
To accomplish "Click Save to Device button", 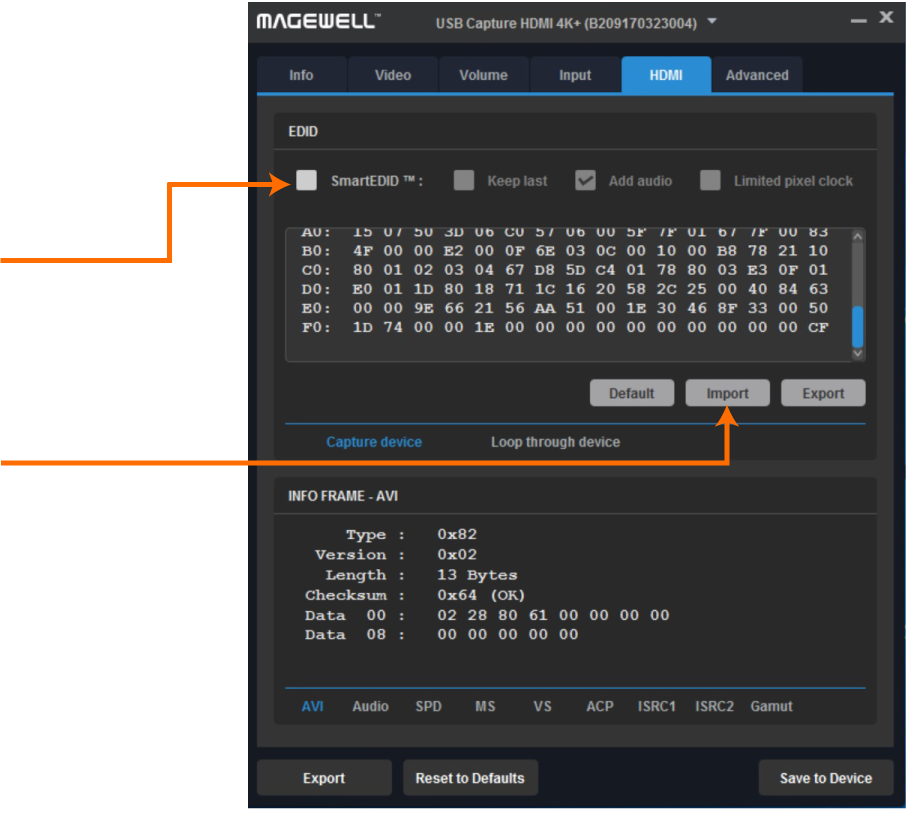I will [x=825, y=778].
